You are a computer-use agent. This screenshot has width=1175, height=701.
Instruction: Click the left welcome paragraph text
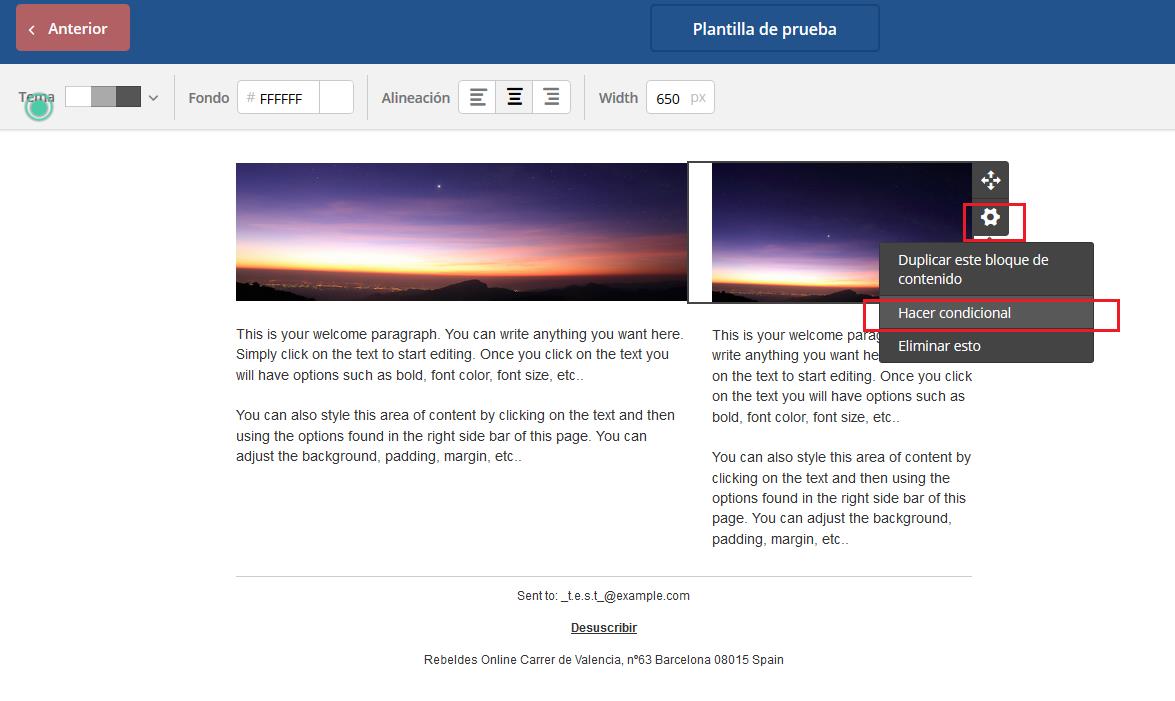tap(460, 355)
